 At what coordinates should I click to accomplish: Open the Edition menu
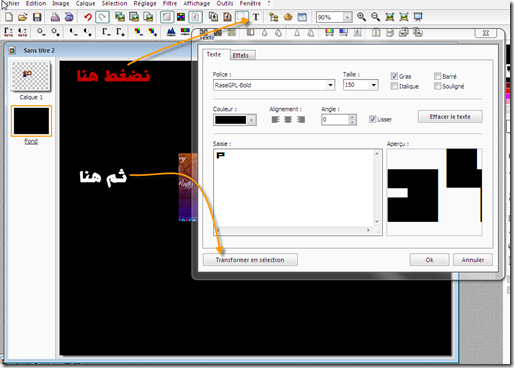point(36,4)
